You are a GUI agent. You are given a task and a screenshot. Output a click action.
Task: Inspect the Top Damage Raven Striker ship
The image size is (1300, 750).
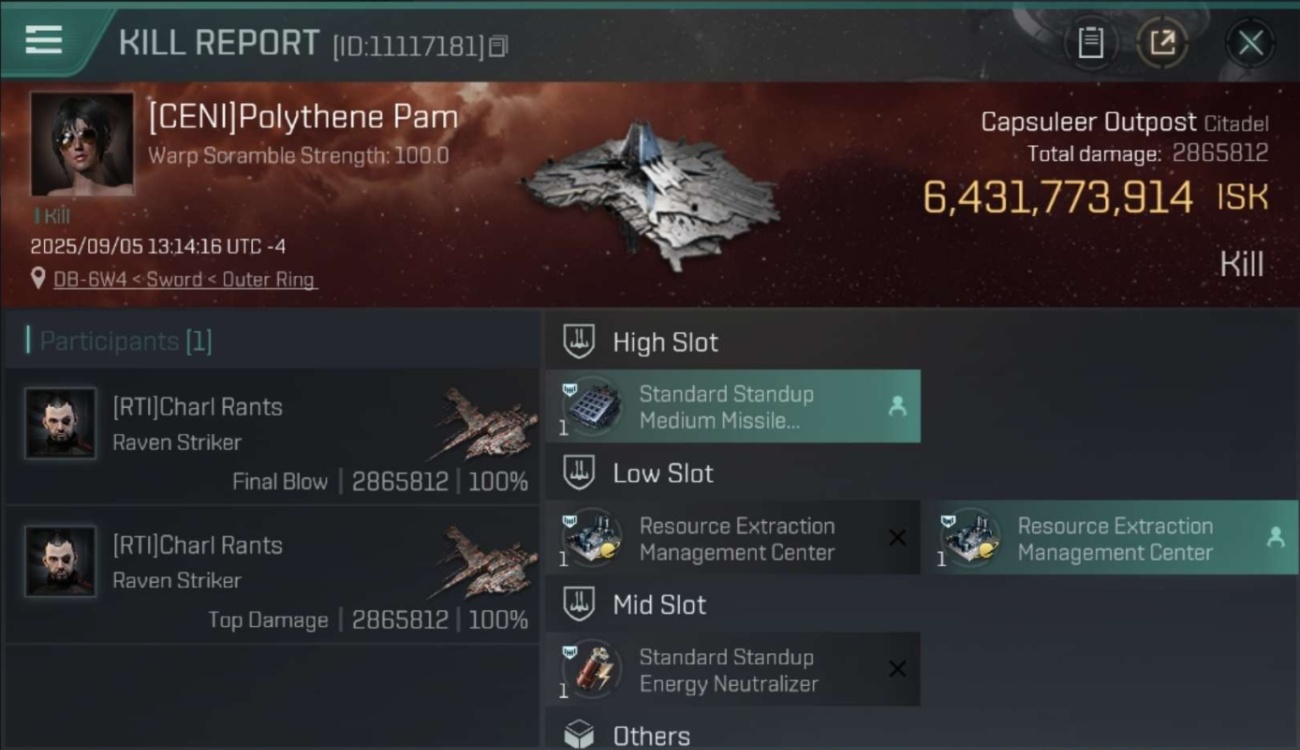(x=486, y=563)
